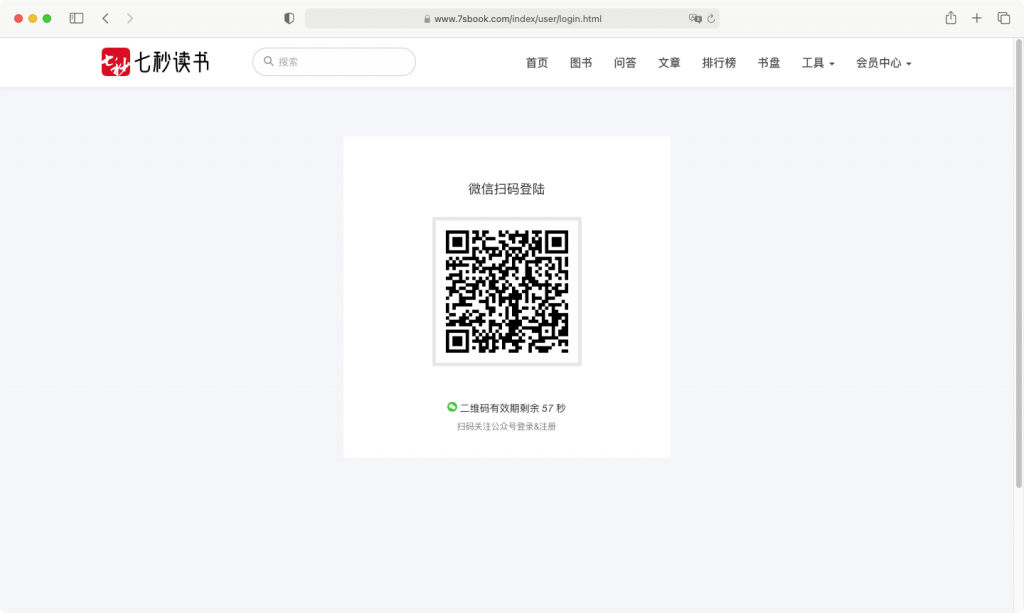Click the 搜索 search input field
The height and width of the screenshot is (613, 1024).
[x=334, y=61]
